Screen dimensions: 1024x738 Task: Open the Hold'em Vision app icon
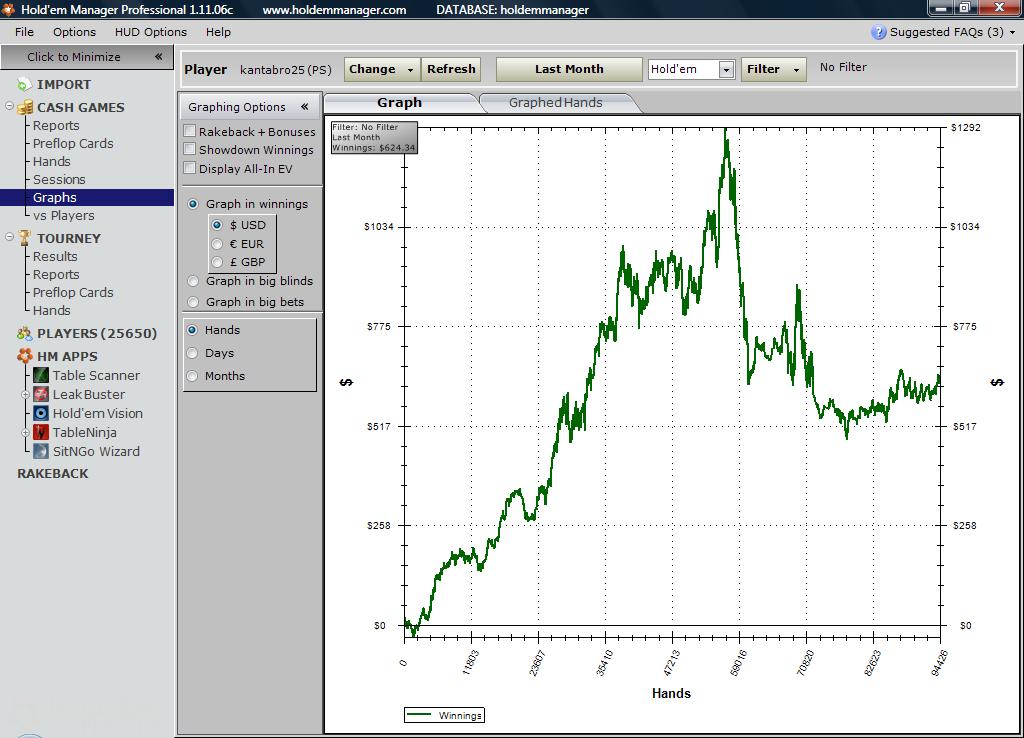[x=40, y=413]
